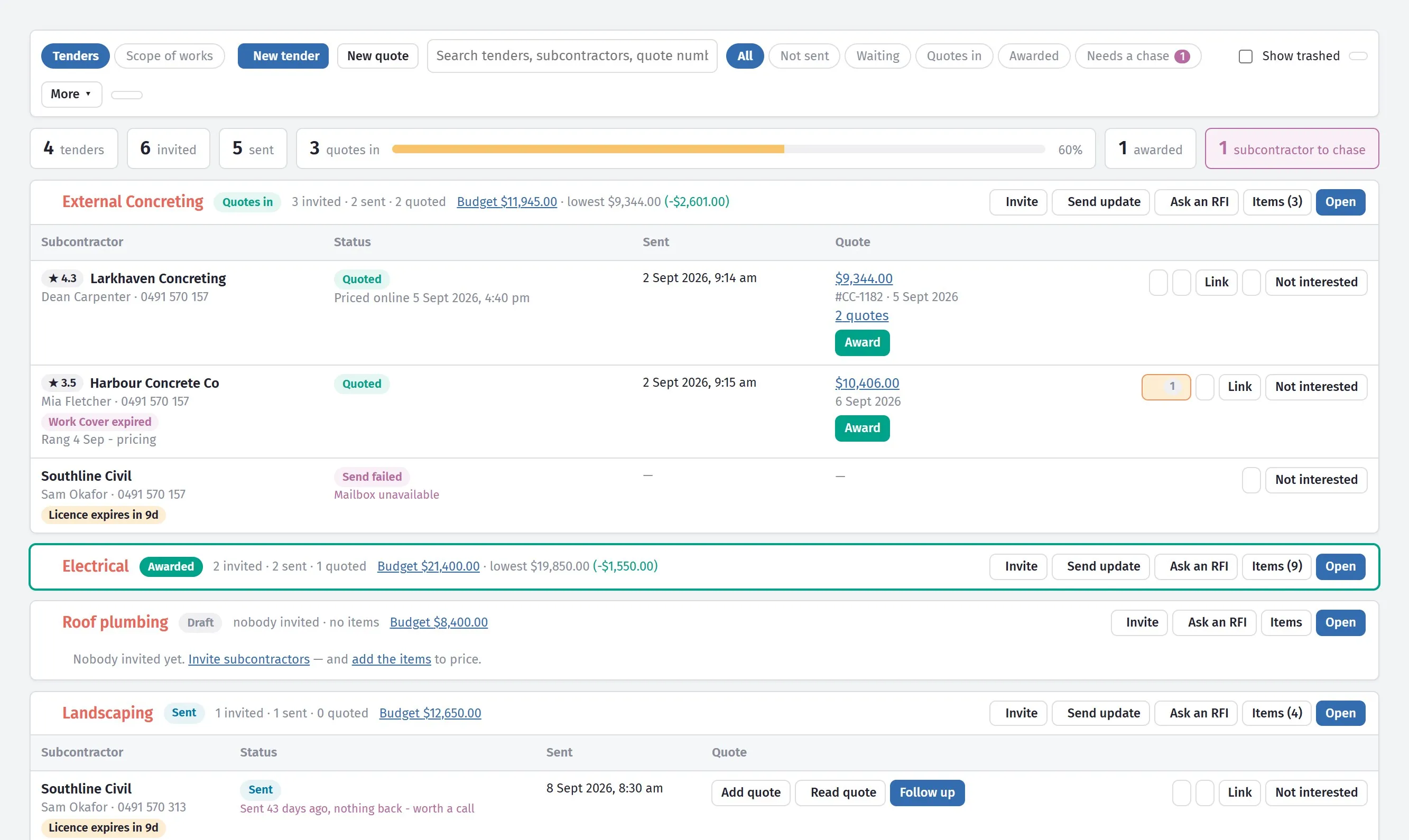Award the Larkhaven Concreting $9,344.00 quote

click(861, 342)
